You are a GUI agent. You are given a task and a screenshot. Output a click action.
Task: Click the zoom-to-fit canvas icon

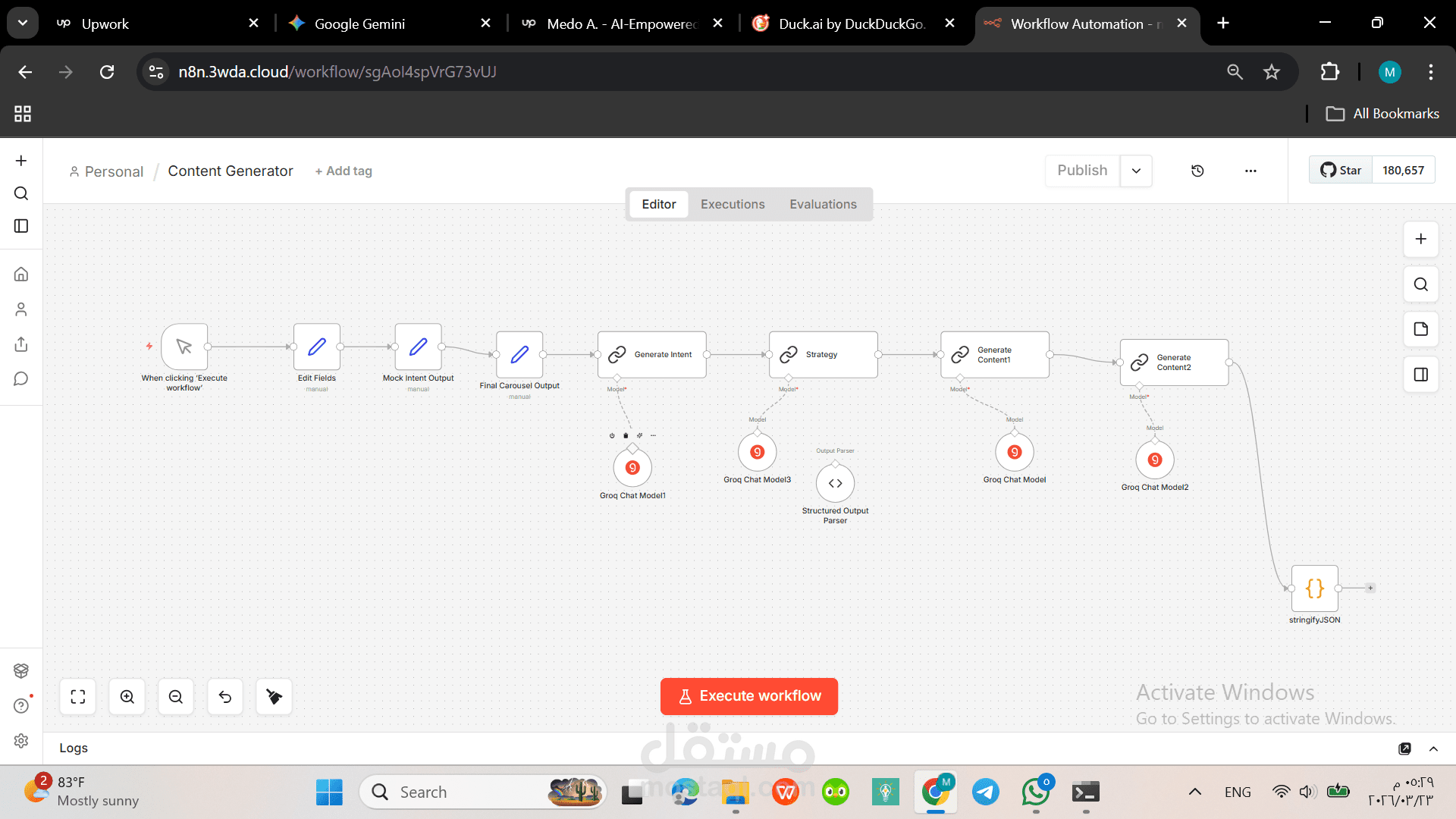pyautogui.click(x=78, y=697)
